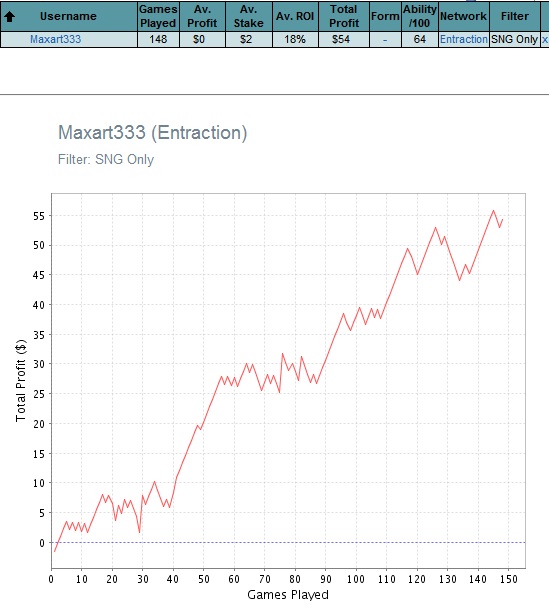Open the Maxart333 player profile link
549x610 pixels.
pos(56,39)
